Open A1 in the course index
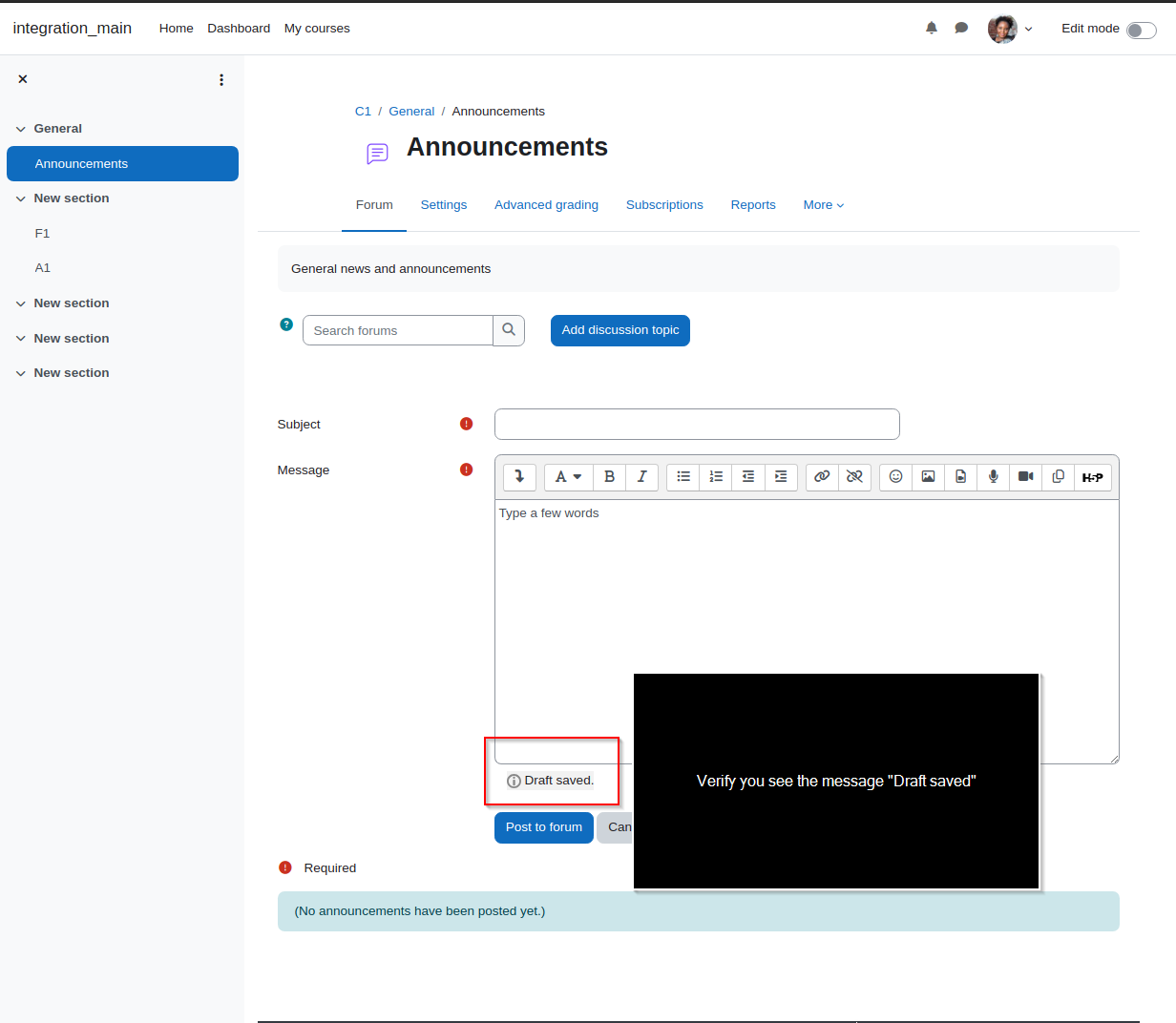Screen dimensions: 1176x1023 [x=43, y=268]
